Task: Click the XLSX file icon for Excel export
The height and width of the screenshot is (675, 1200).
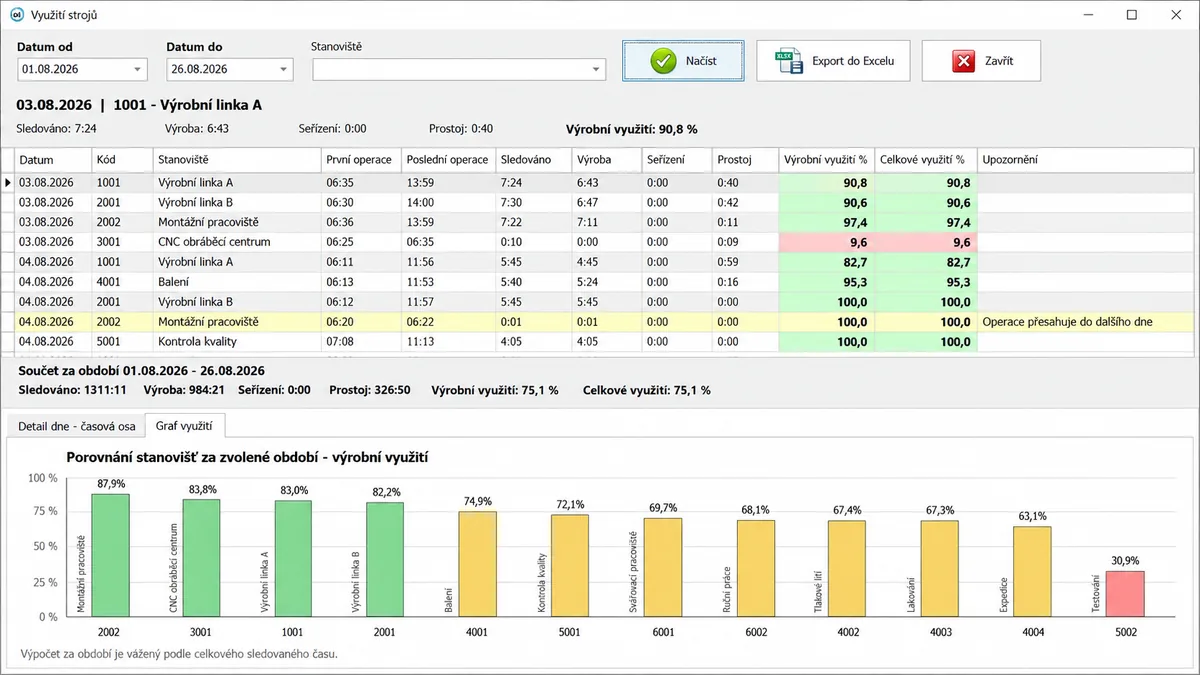Action: tap(790, 61)
